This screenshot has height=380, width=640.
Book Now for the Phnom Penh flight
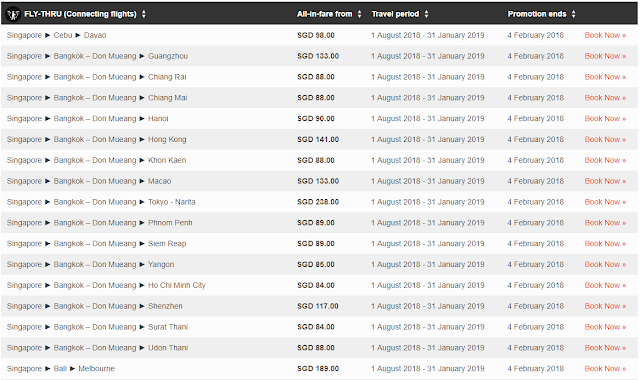click(x=605, y=222)
